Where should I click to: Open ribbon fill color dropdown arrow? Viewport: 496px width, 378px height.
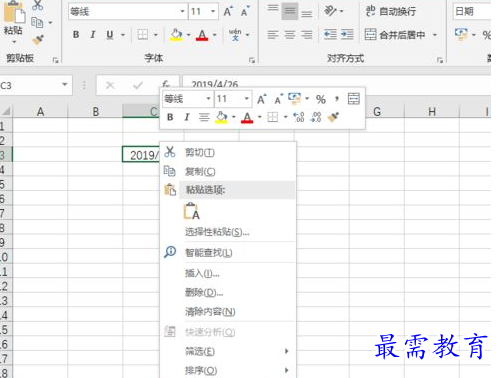(188, 35)
